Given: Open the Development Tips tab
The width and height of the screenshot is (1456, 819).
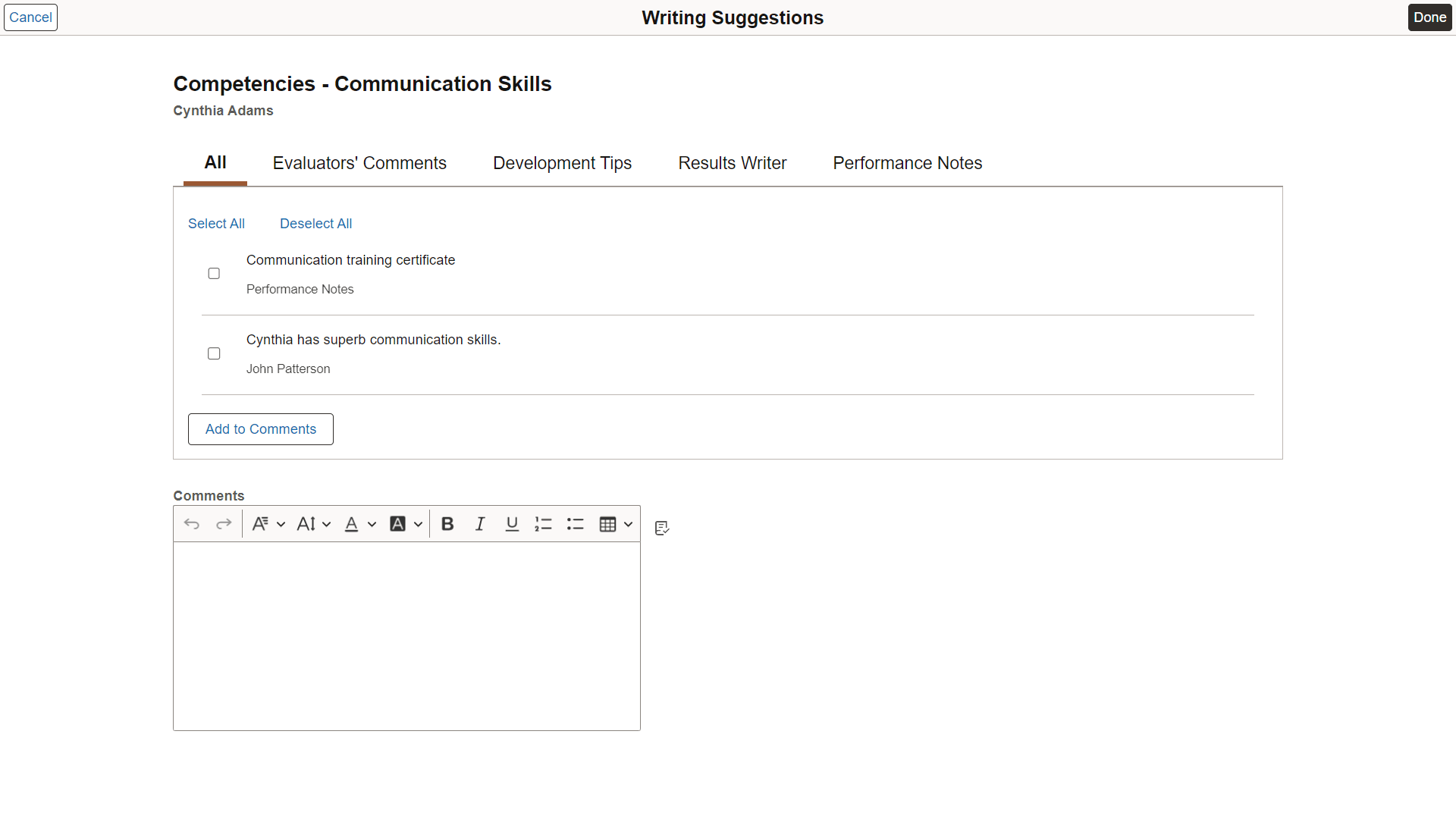Looking at the screenshot, I should coord(562,163).
